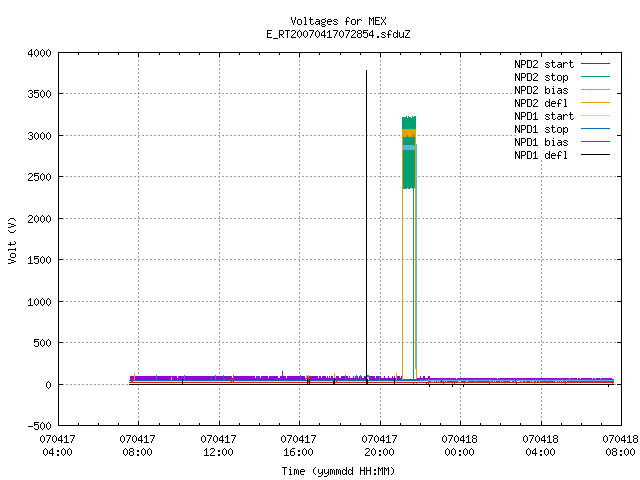Click the green NPD2 stop voltage block
The width and height of the screenshot is (640, 480).
coord(409,171)
